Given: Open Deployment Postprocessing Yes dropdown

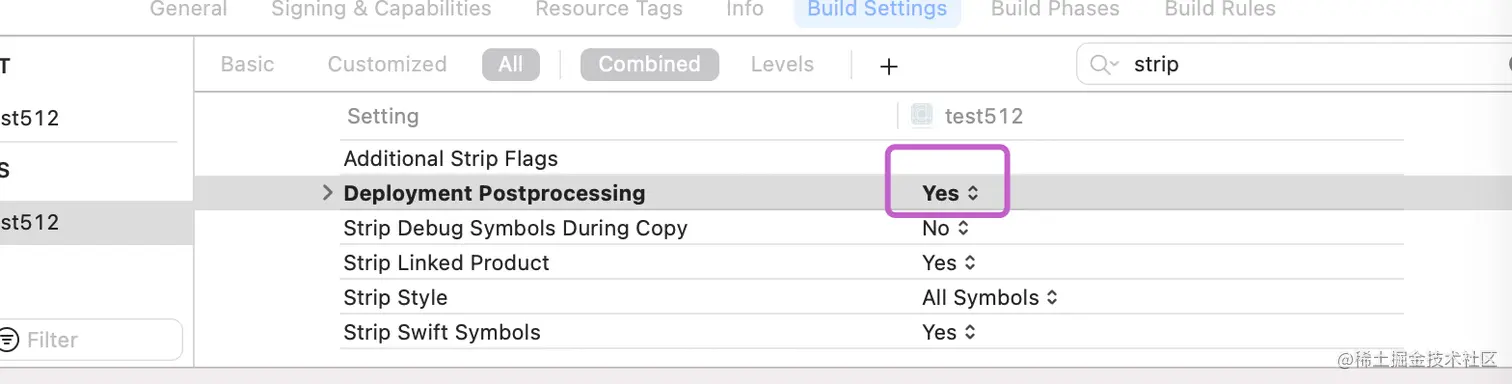Looking at the screenshot, I should [949, 194].
